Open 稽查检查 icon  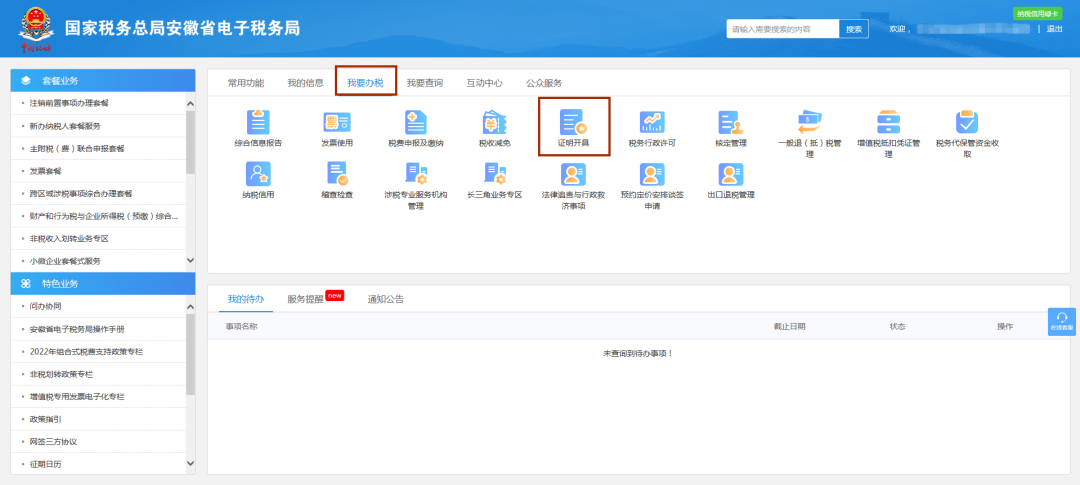337,174
